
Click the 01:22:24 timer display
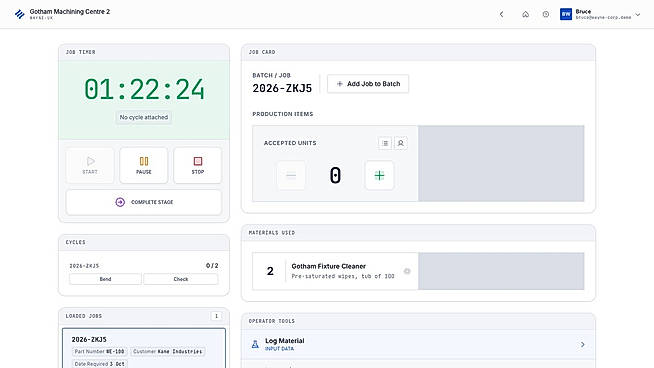pyautogui.click(x=144, y=90)
